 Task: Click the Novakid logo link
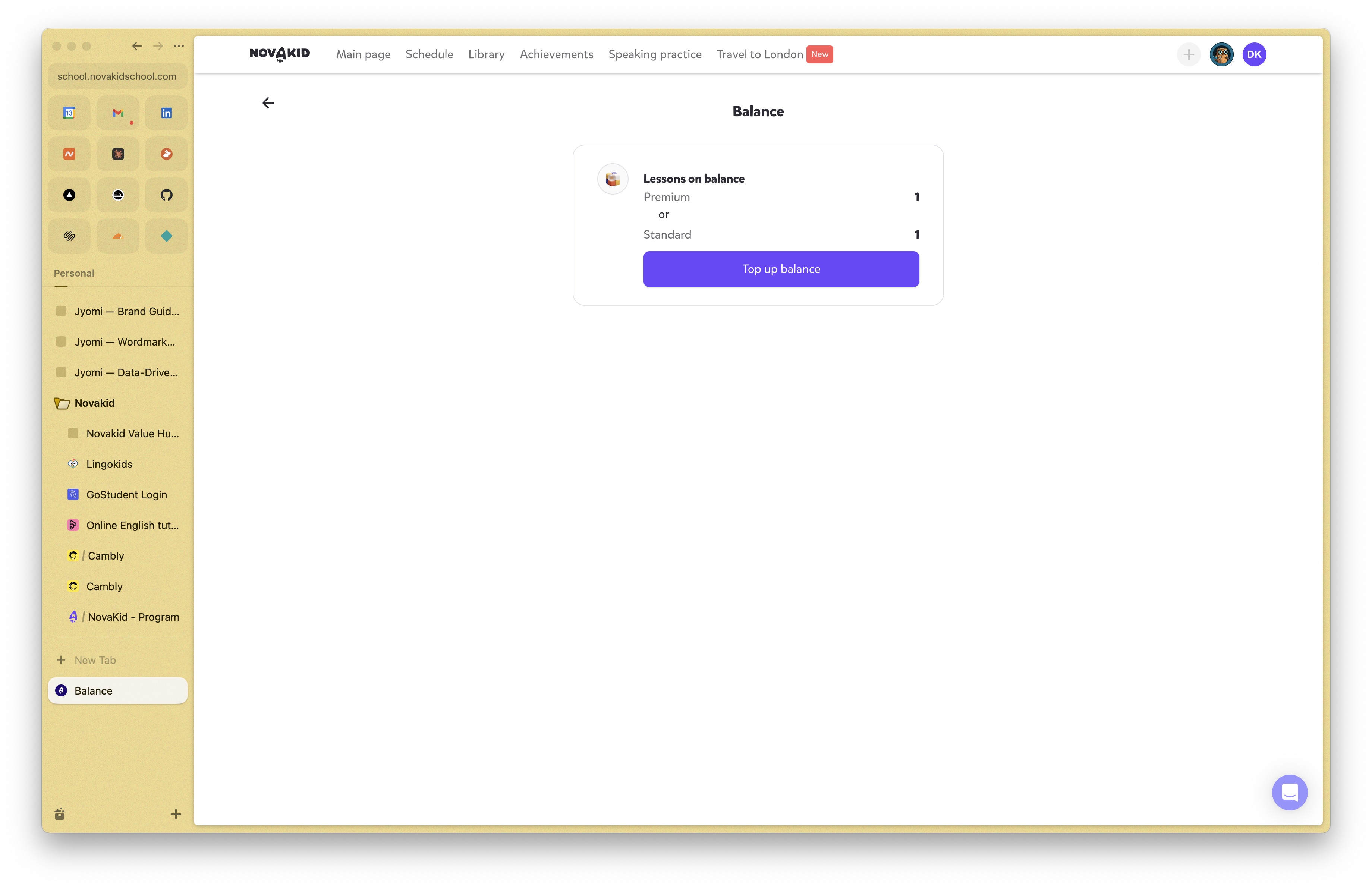point(280,54)
